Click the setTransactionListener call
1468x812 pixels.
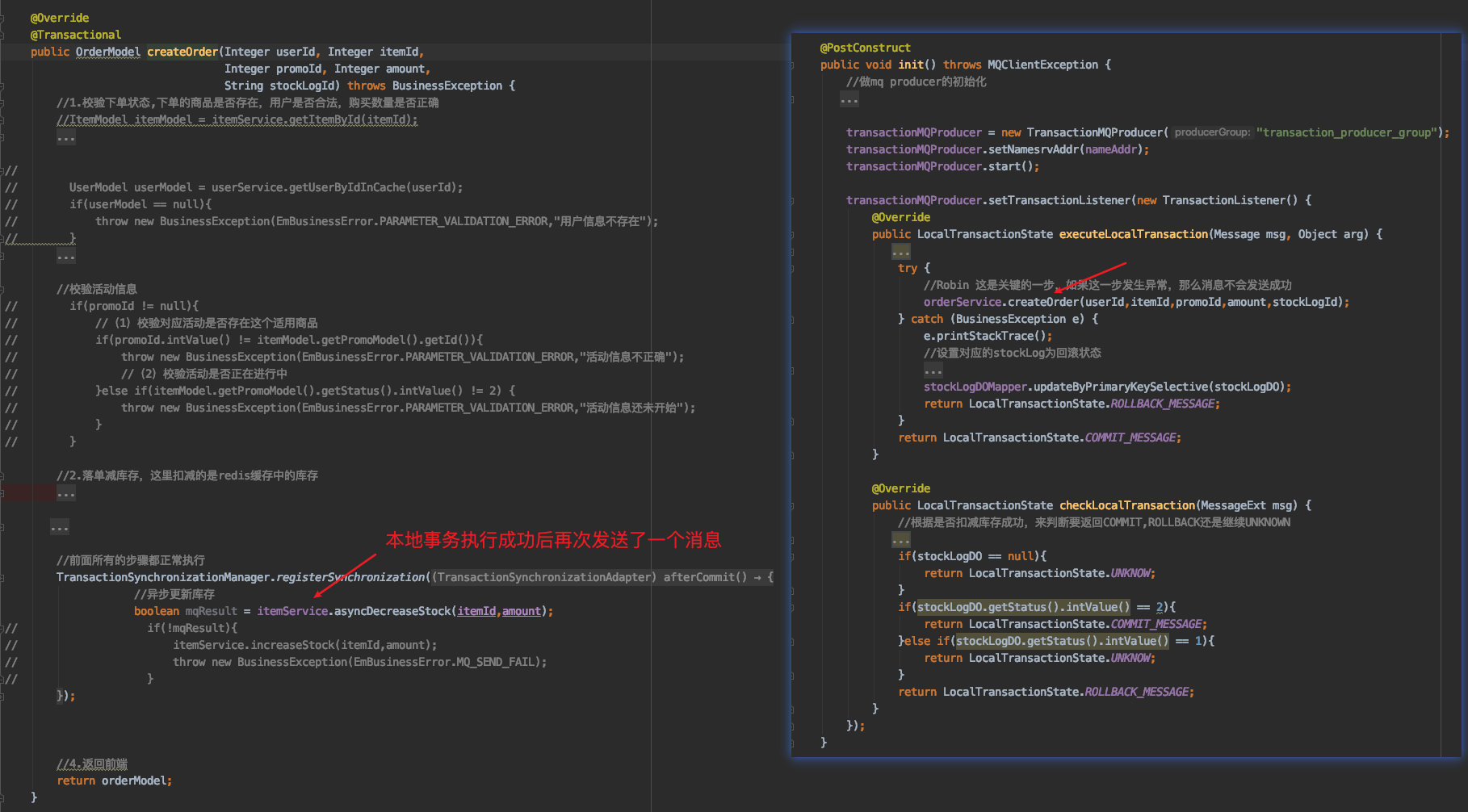point(1059,200)
